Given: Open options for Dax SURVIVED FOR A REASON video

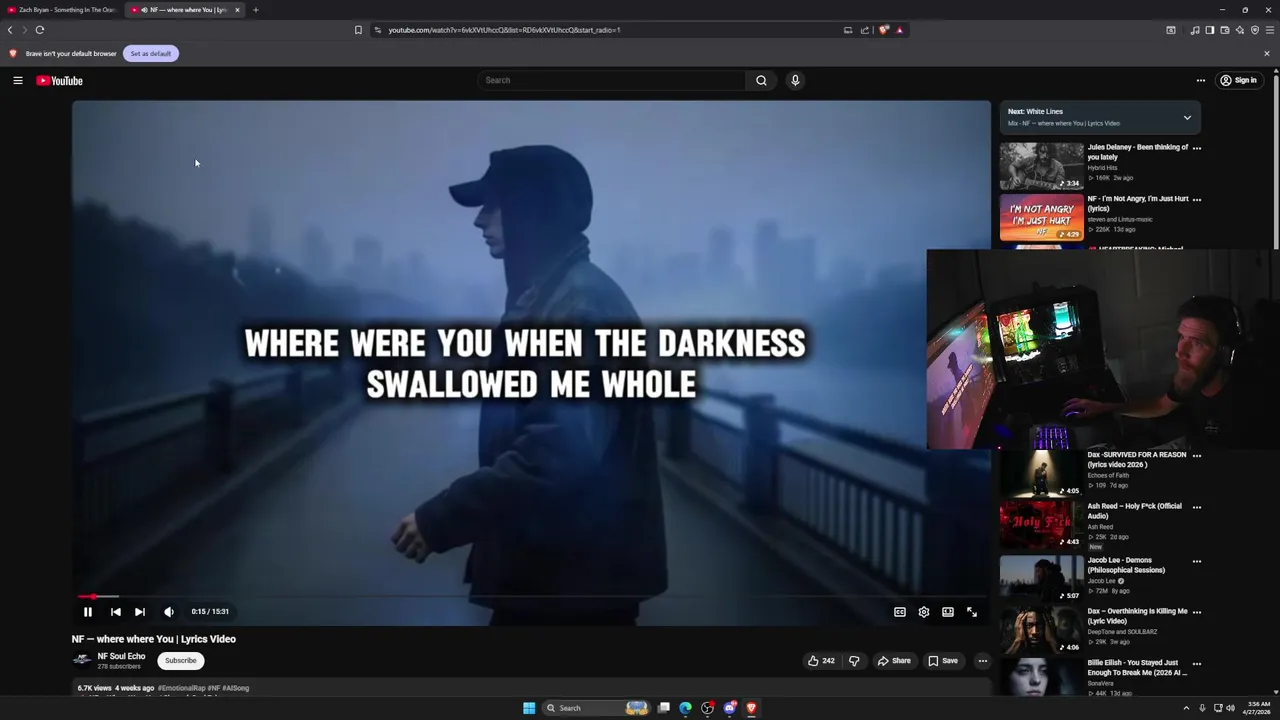Looking at the screenshot, I should [1197, 455].
